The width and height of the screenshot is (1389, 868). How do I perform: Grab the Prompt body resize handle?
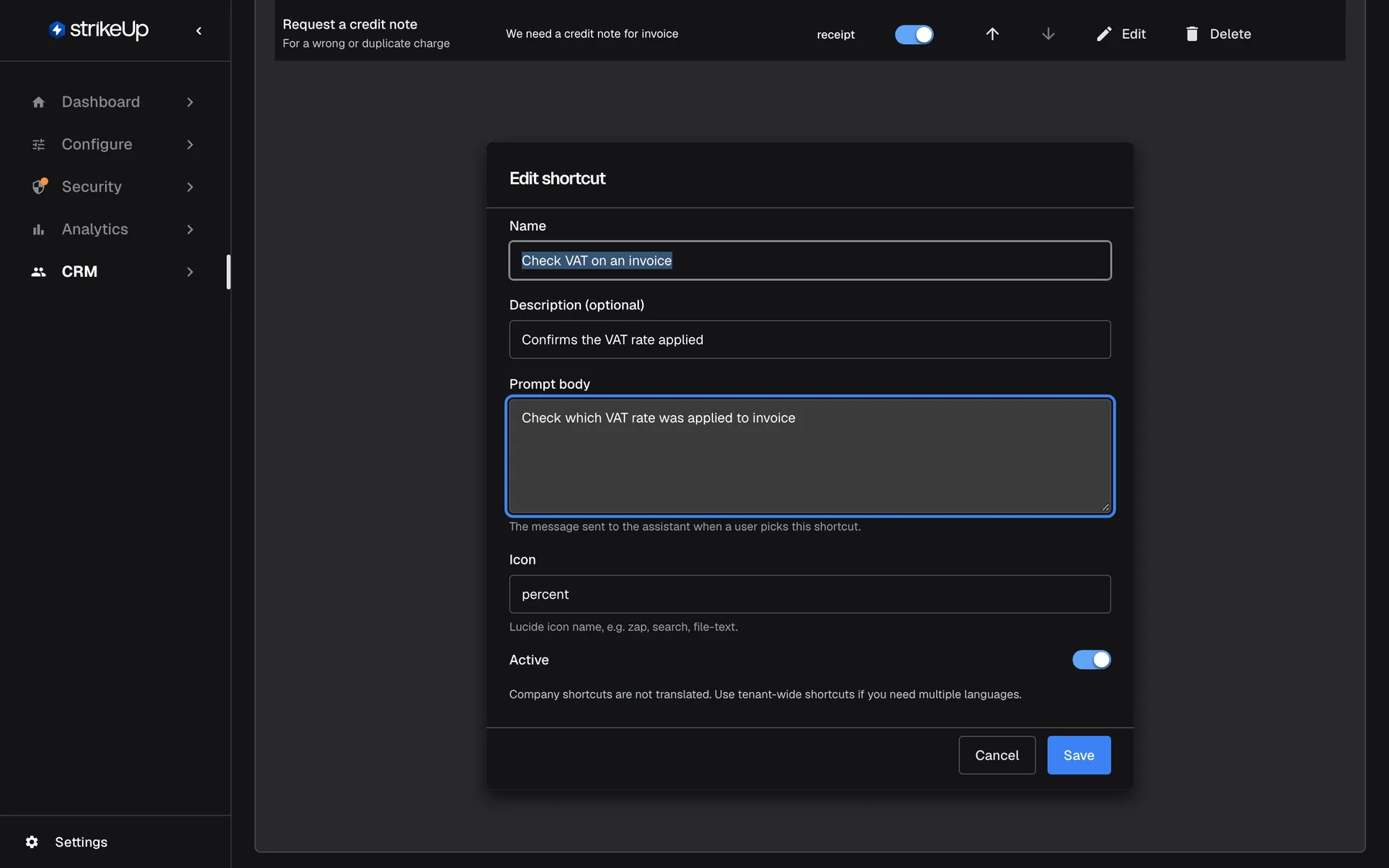point(1105,507)
